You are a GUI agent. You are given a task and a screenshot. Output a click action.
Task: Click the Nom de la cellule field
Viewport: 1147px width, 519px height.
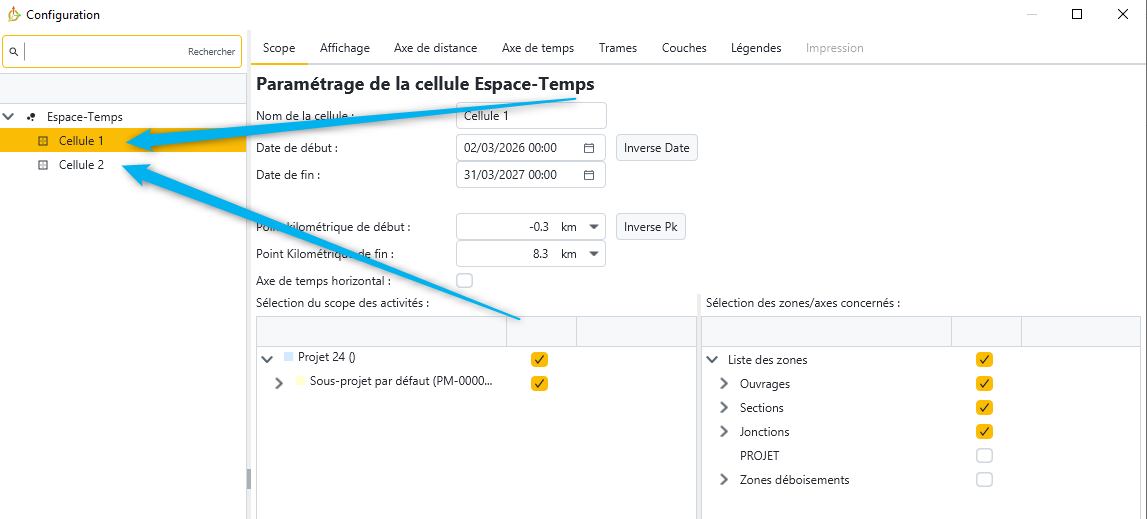click(x=530, y=116)
